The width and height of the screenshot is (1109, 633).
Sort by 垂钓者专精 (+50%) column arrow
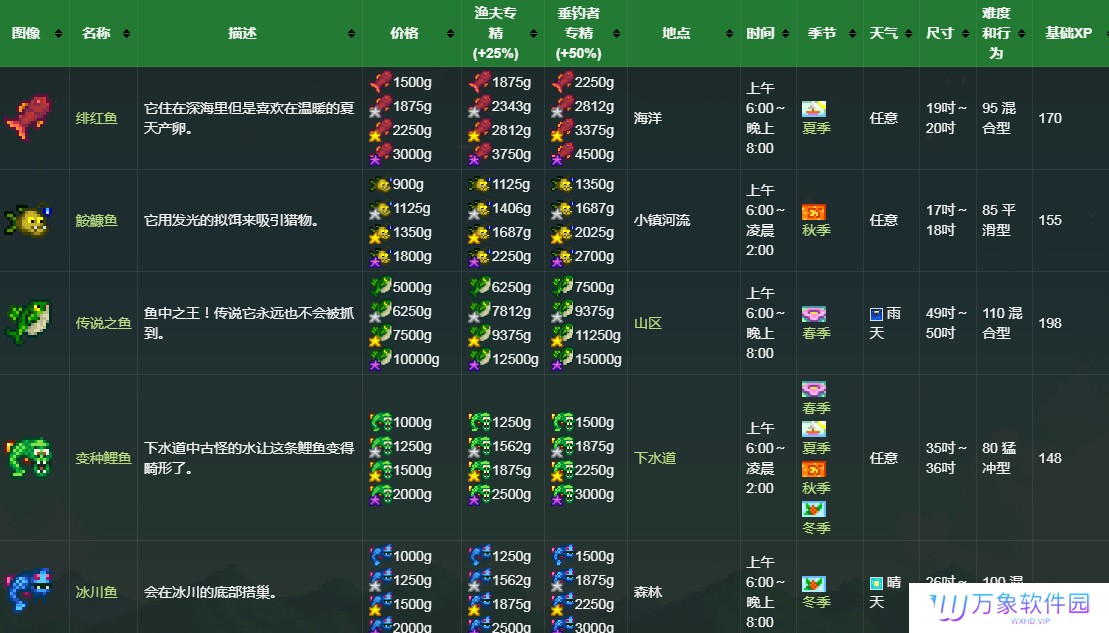click(617, 33)
